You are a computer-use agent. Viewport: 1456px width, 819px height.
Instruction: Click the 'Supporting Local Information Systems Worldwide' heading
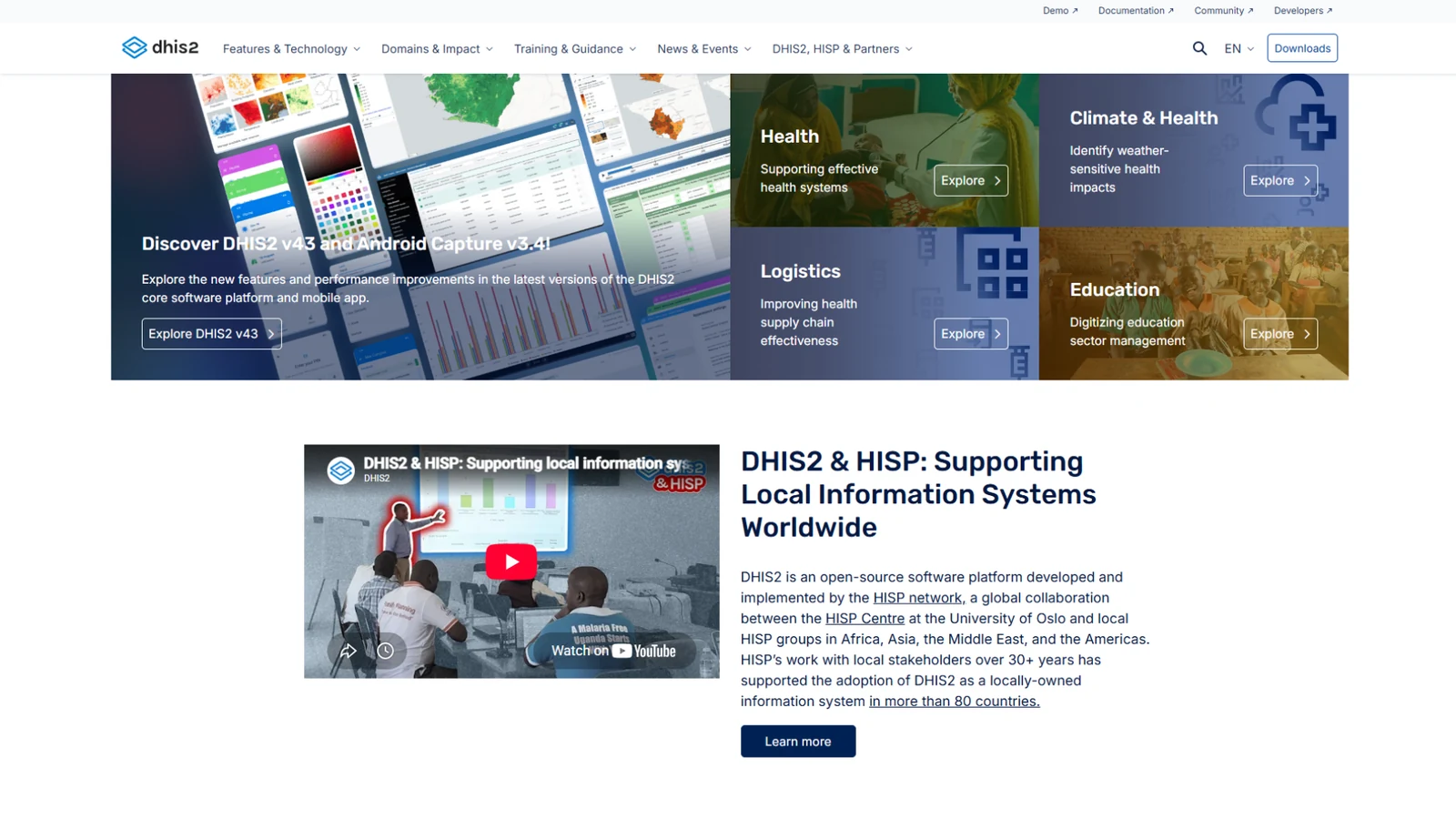pos(918,494)
